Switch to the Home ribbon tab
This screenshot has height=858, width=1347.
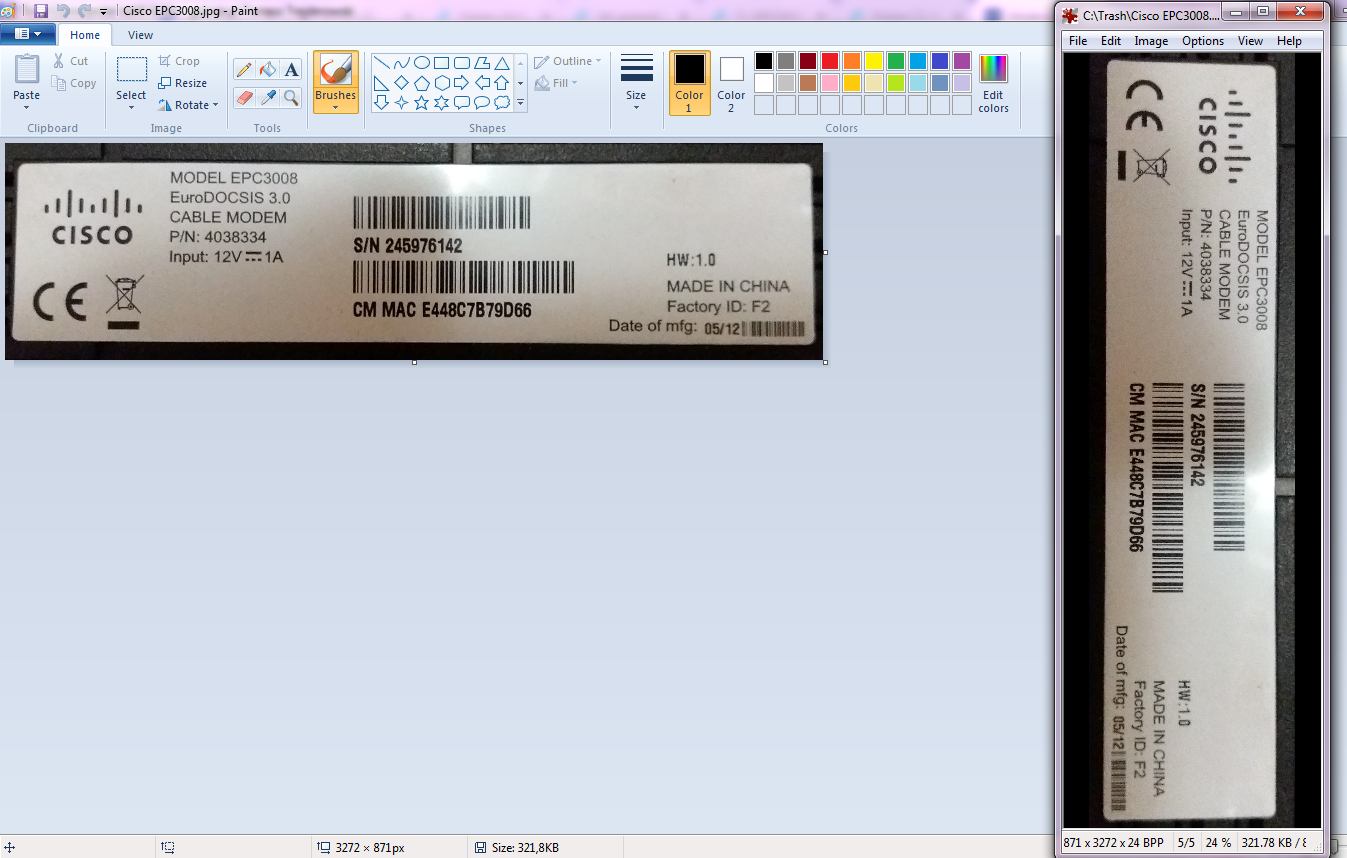(84, 35)
